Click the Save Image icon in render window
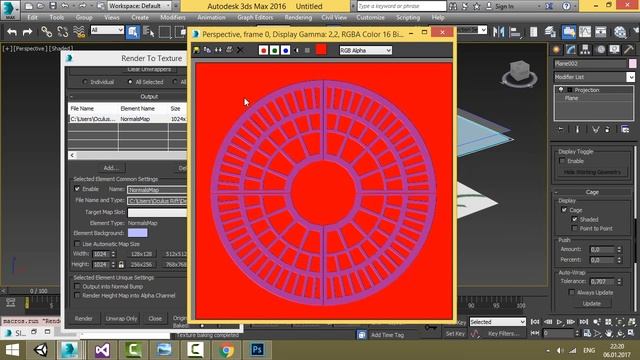The image size is (640, 360). pyautogui.click(x=196, y=50)
